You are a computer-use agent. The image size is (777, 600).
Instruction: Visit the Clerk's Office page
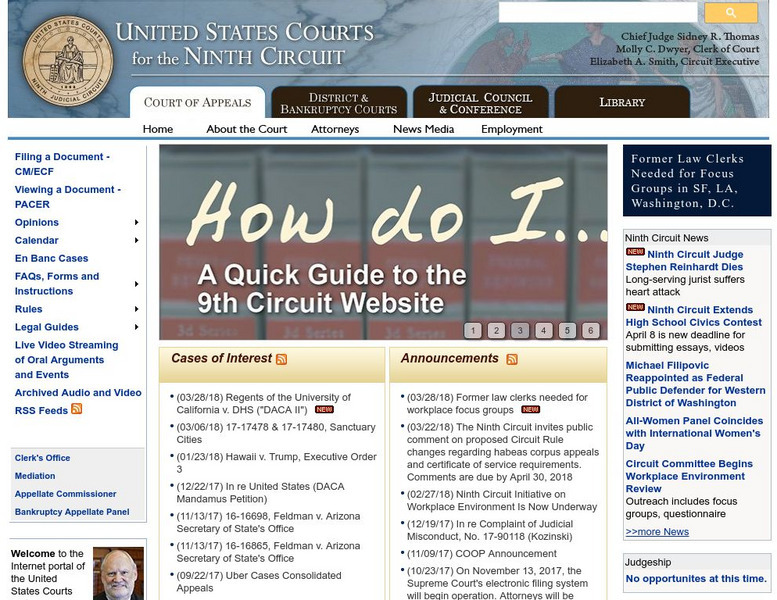point(43,458)
